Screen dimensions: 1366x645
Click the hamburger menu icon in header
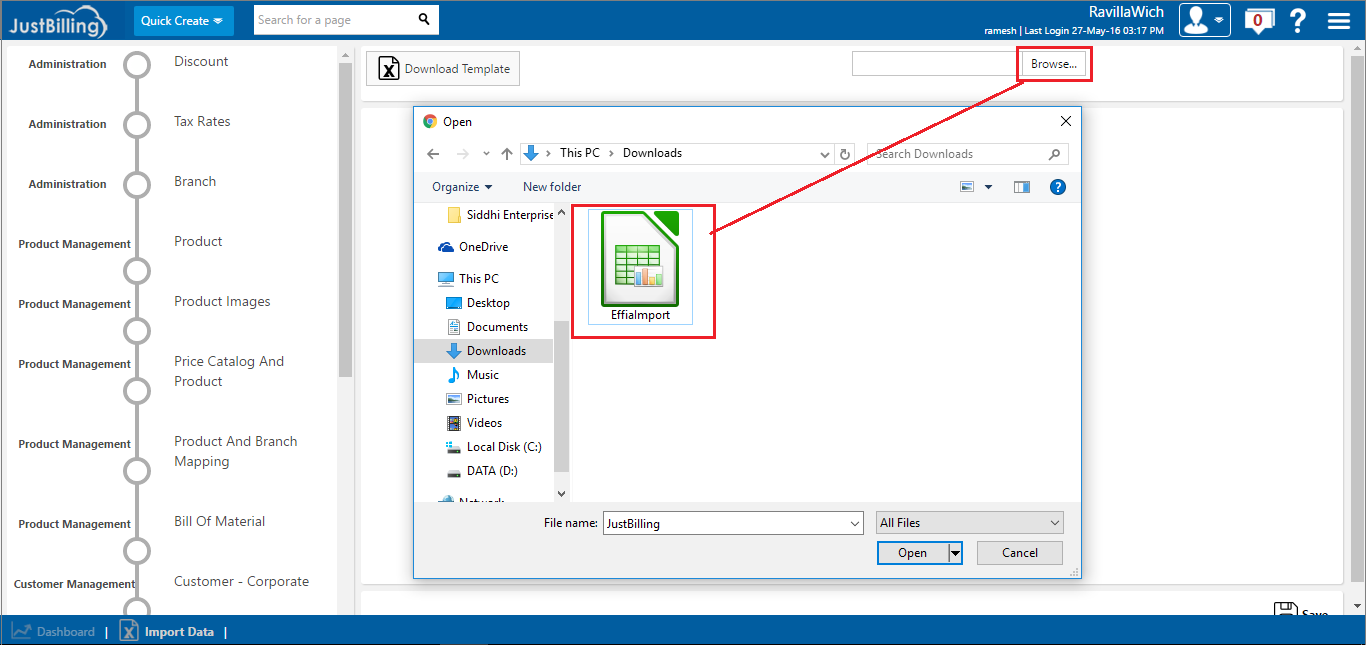coord(1339,20)
